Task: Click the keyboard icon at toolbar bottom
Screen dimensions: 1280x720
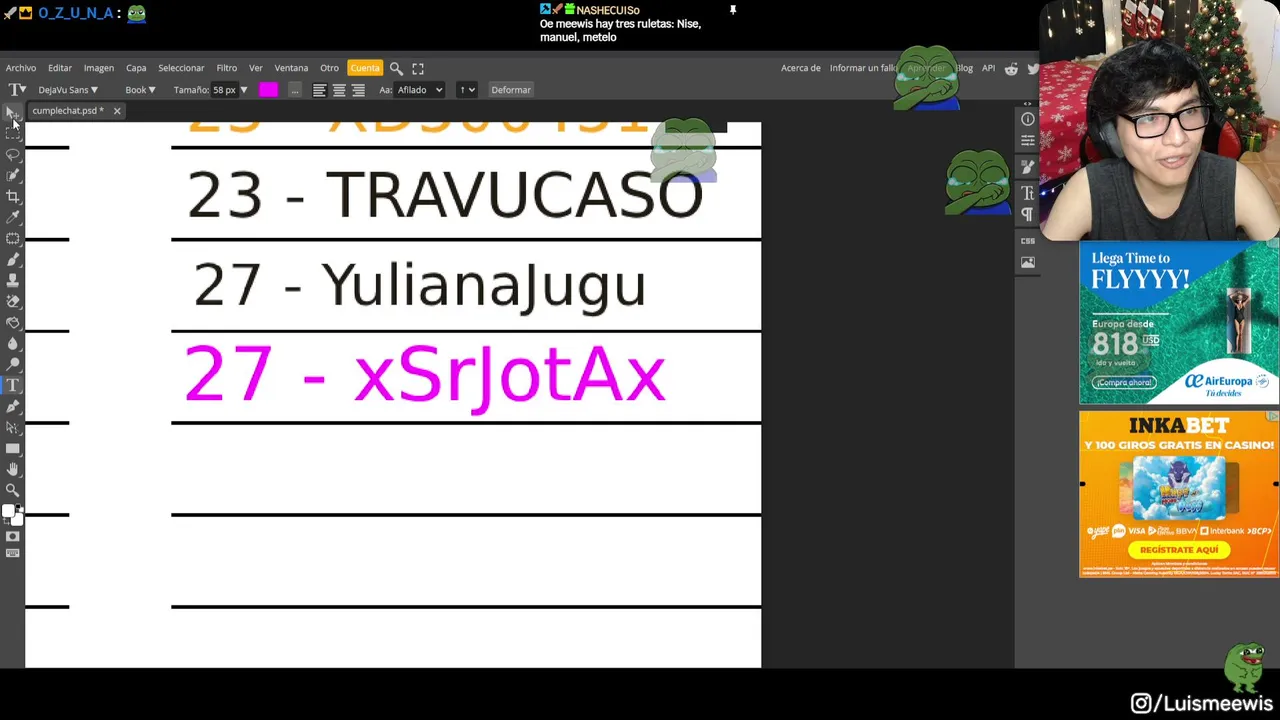Action: [x=12, y=553]
